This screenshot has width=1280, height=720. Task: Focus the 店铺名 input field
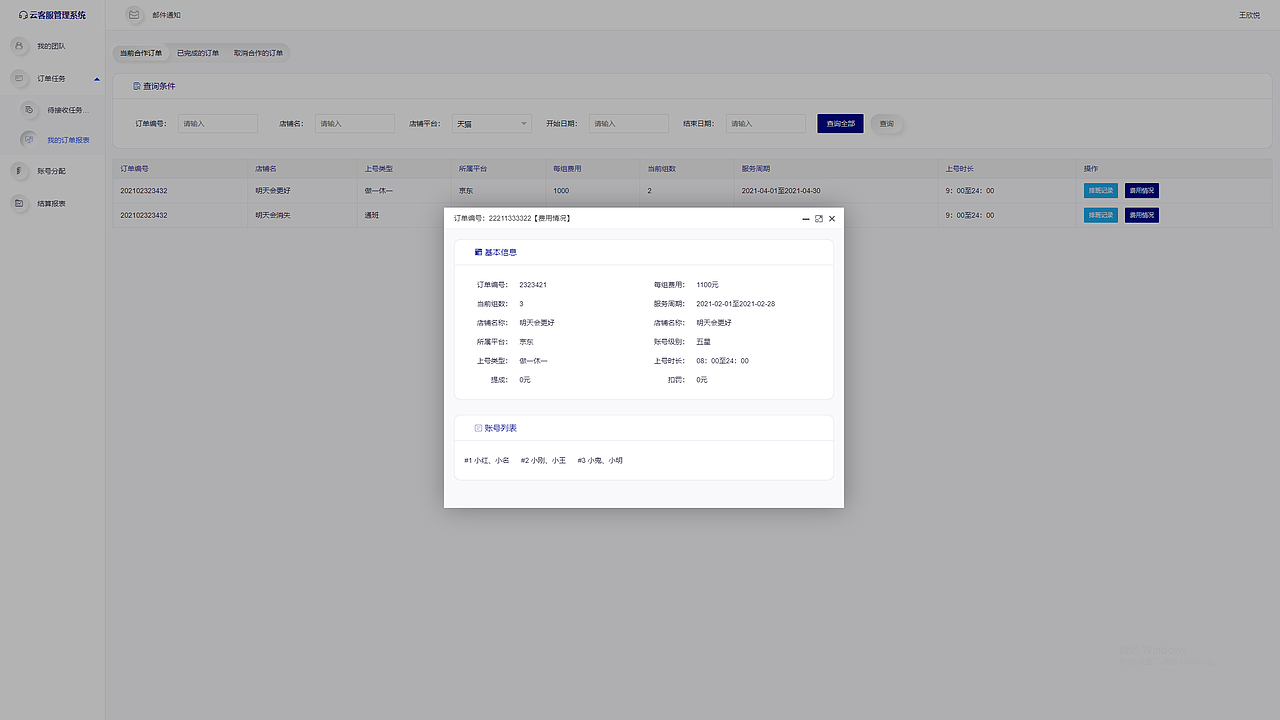355,124
